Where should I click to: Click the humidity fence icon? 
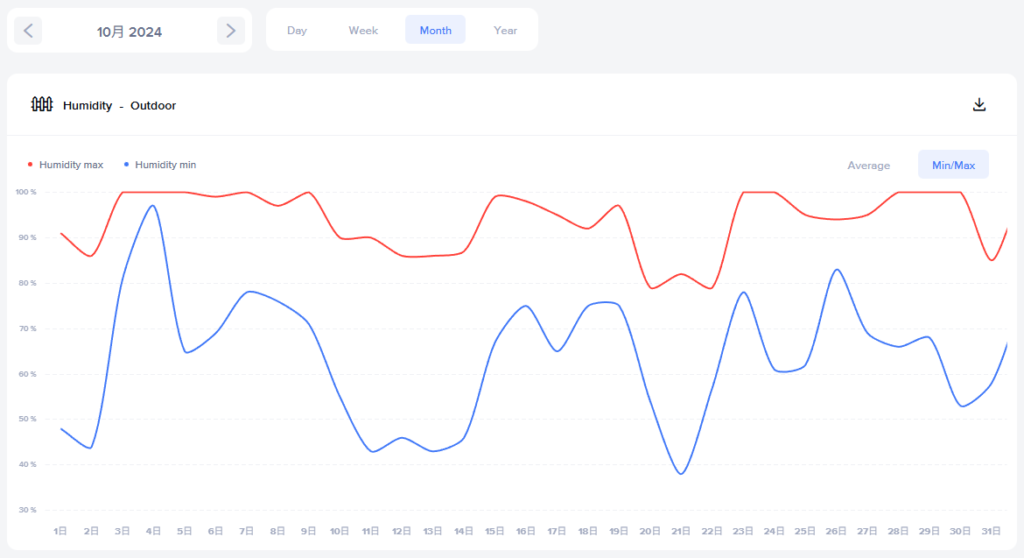42,105
